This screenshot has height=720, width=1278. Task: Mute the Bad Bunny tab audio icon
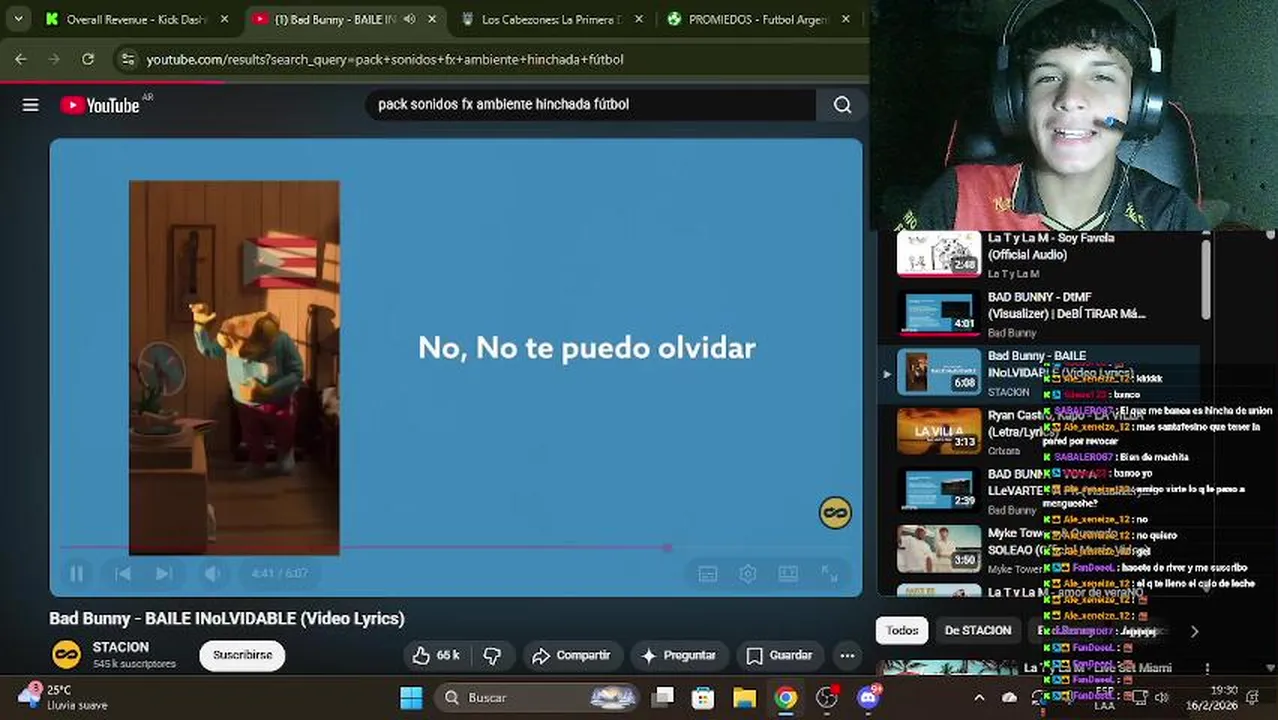[409, 19]
